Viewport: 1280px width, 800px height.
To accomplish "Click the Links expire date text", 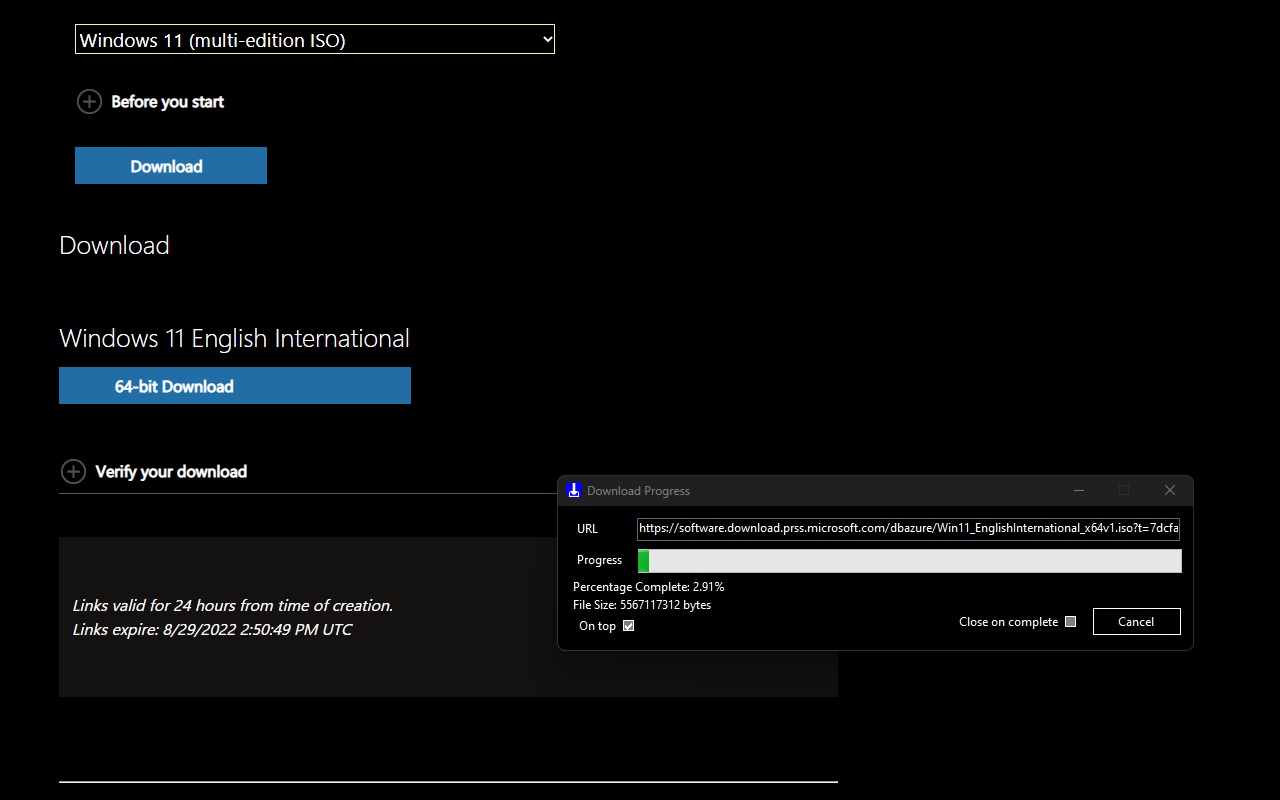I will [x=212, y=629].
